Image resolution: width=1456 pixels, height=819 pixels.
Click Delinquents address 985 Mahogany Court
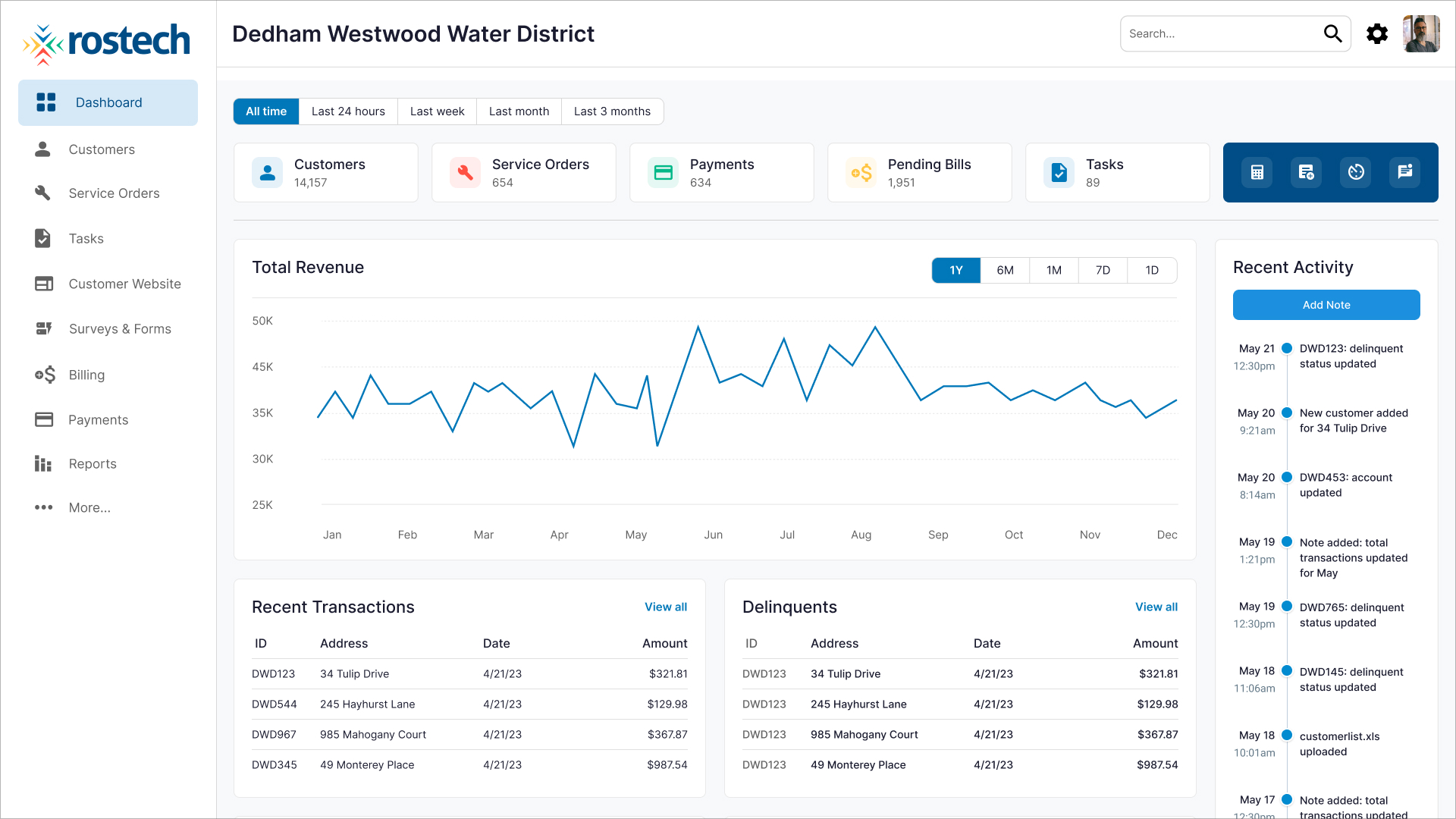864,735
